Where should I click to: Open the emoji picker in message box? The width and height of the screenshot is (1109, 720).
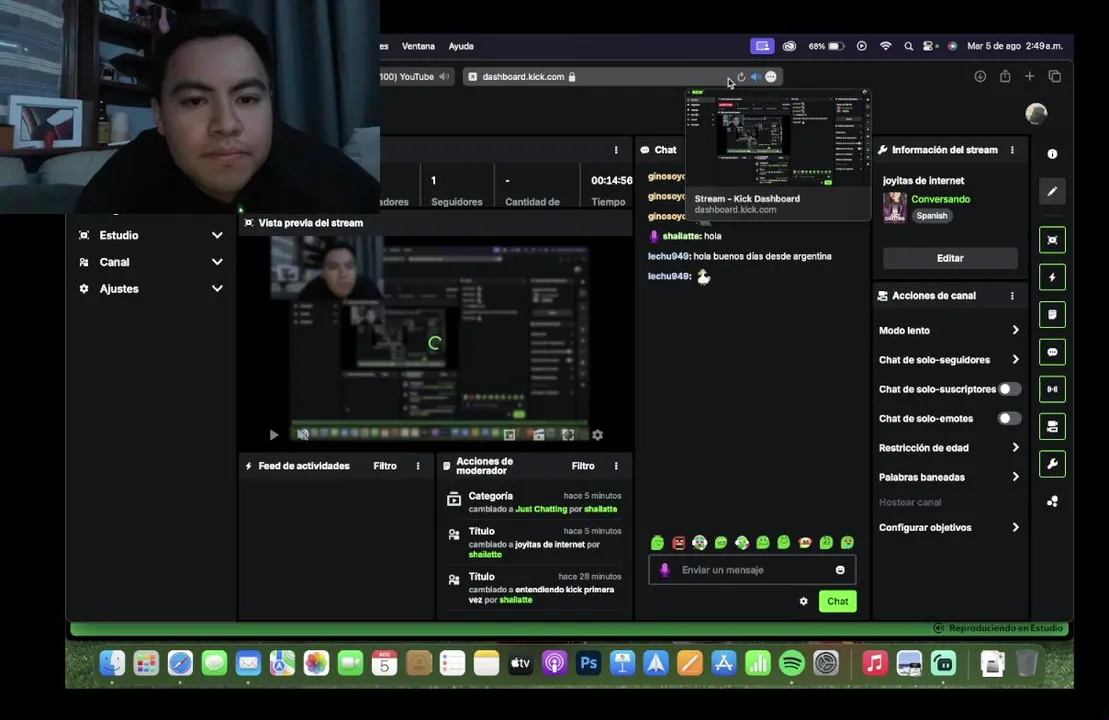coord(840,570)
